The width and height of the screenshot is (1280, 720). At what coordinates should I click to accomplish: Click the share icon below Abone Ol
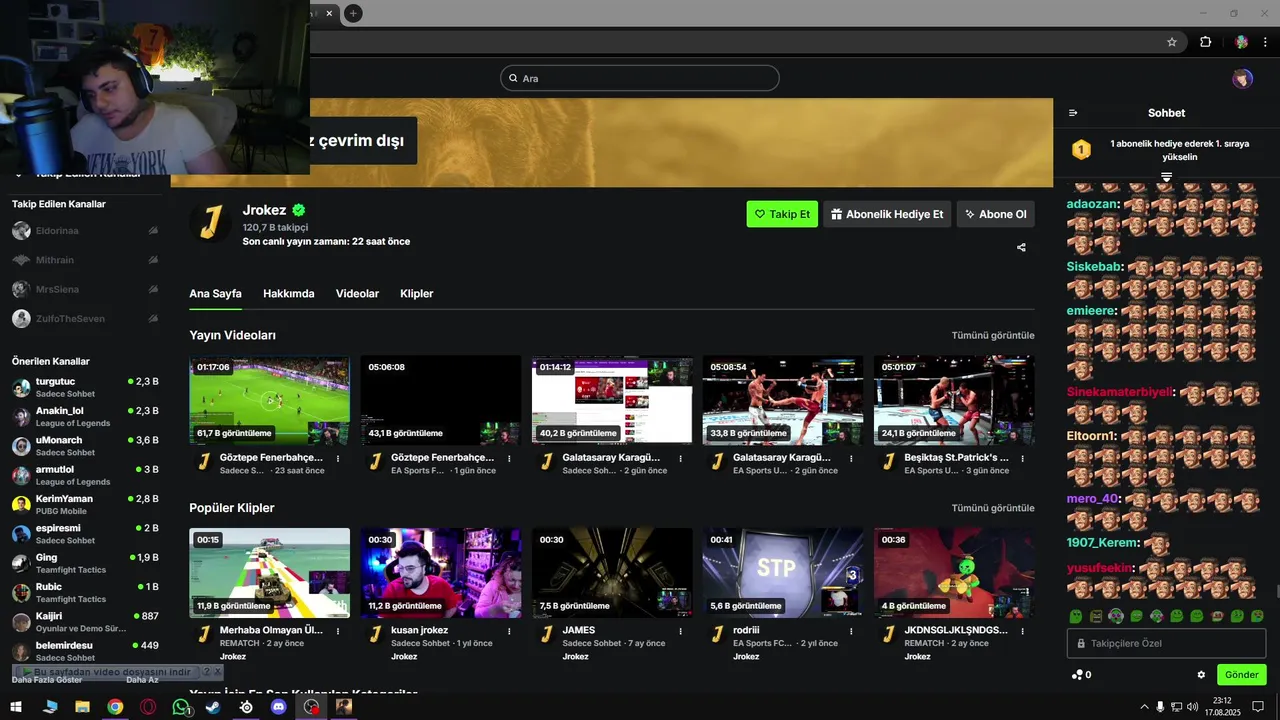tap(1021, 247)
